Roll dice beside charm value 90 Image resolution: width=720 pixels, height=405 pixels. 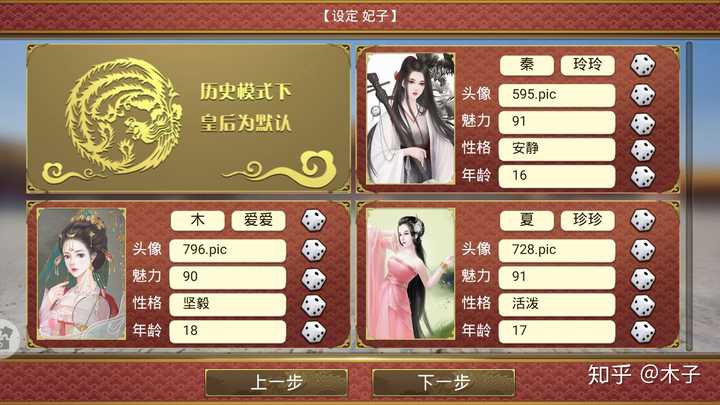[314, 278]
